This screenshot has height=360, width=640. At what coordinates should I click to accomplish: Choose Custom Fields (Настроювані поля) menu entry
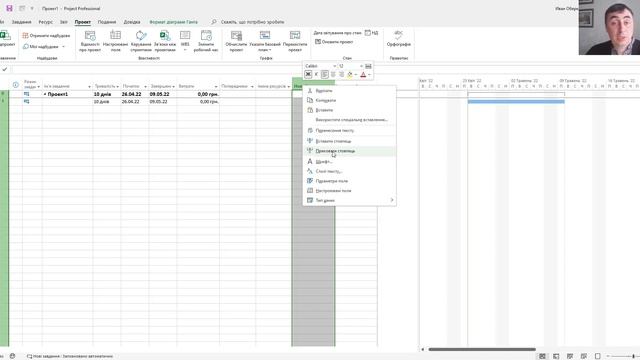[x=349, y=191]
